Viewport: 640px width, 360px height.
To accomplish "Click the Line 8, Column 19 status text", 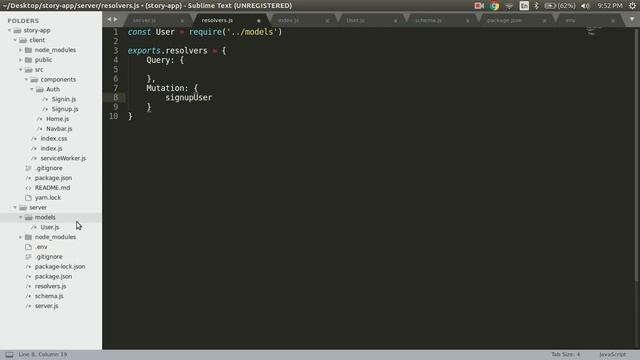I will click(x=42, y=354).
